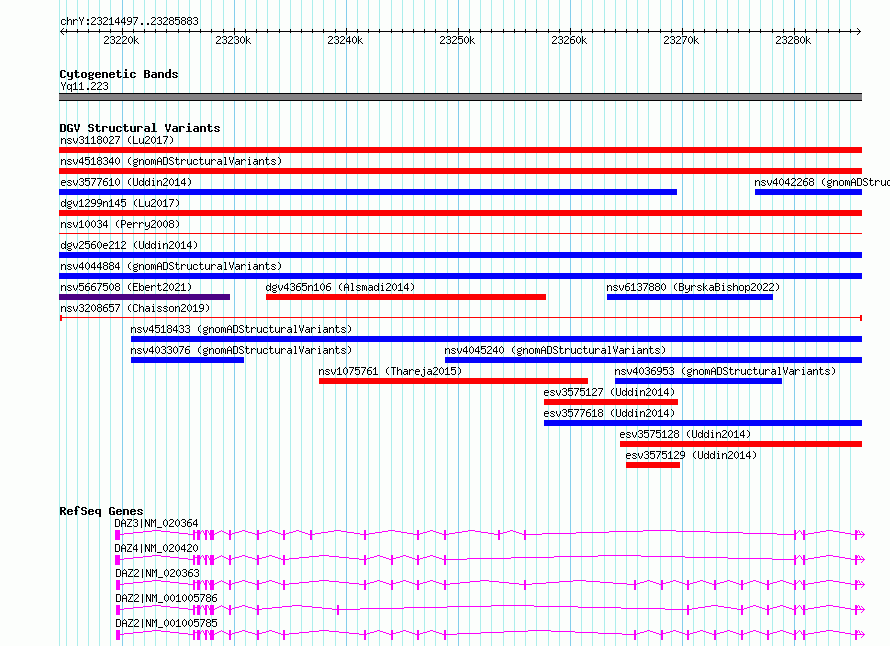The image size is (890, 646).
Task: Click the 23270k ruler tick label
Action: click(681, 41)
